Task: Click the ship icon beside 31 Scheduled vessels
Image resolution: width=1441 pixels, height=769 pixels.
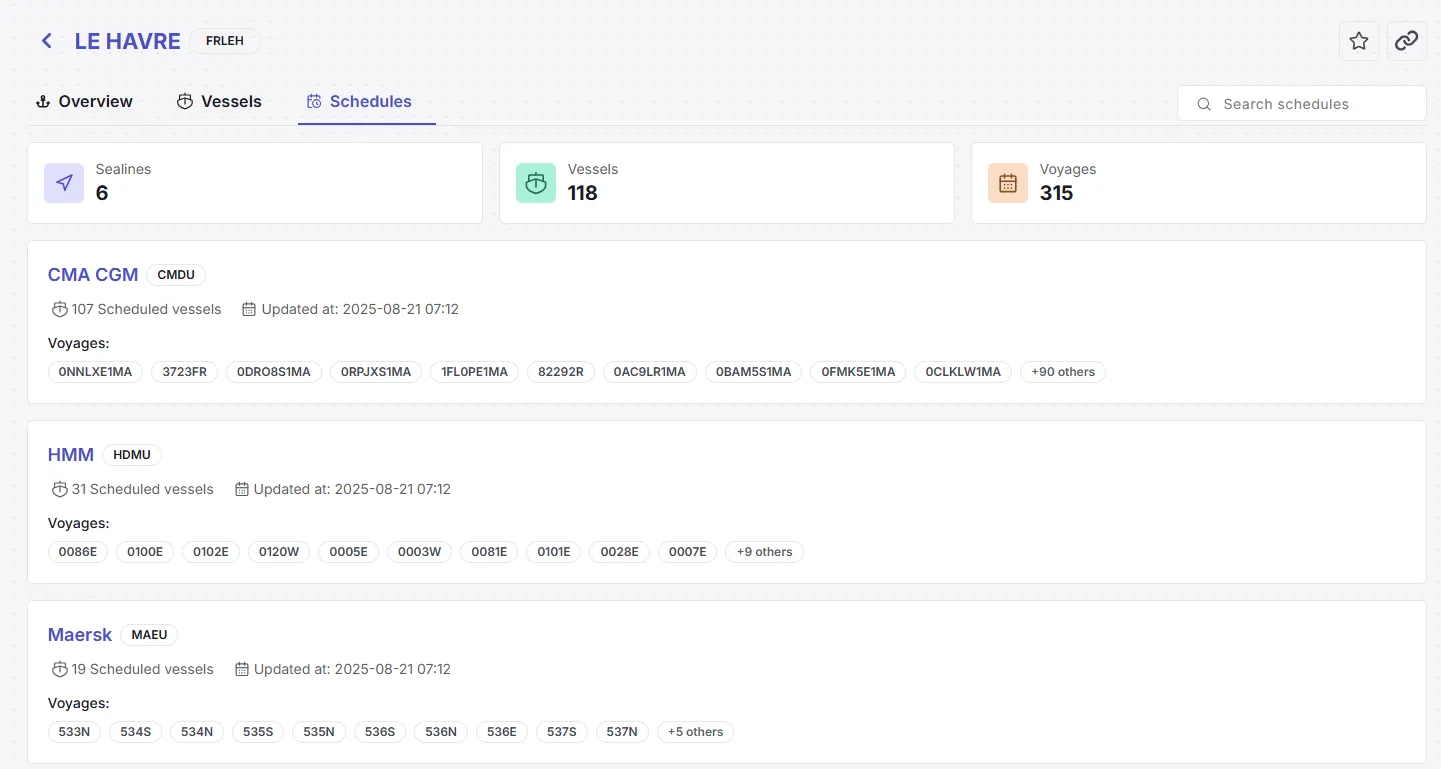Action: tap(60, 489)
